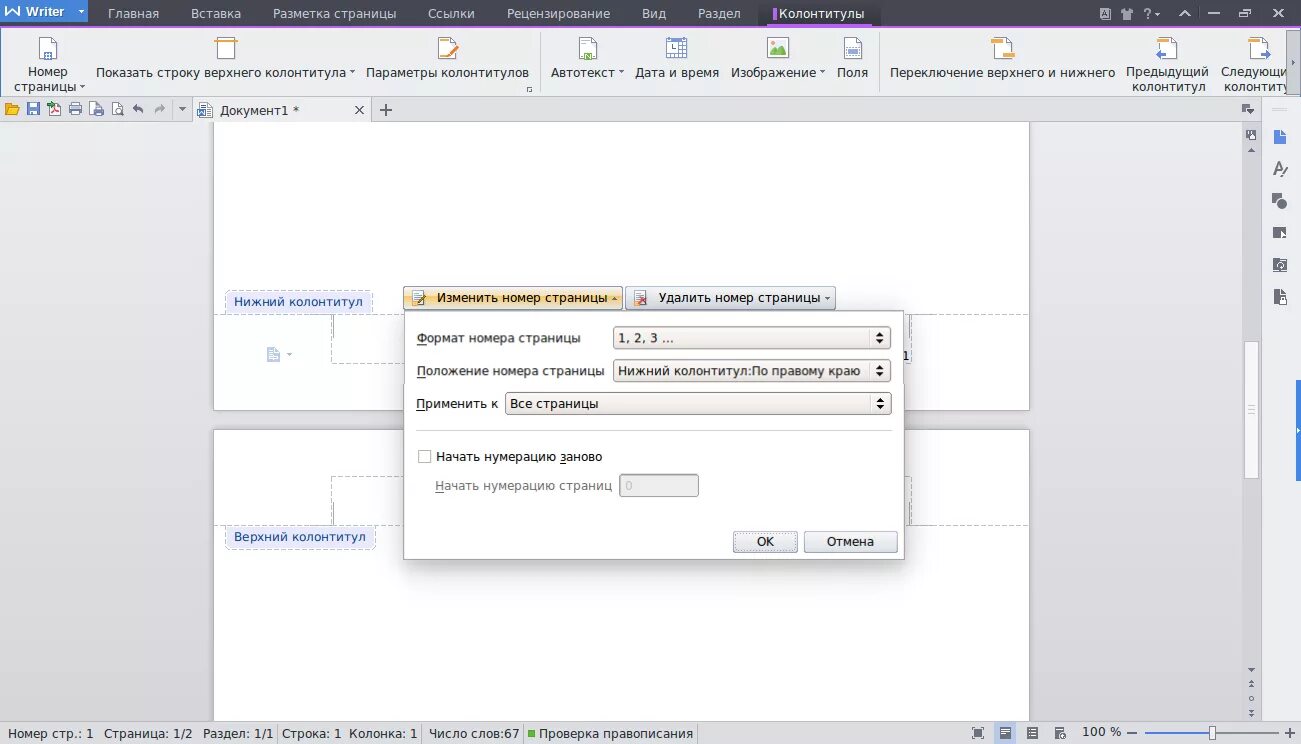
Task: Click the save floppy disk icon
Action: [x=33, y=110]
